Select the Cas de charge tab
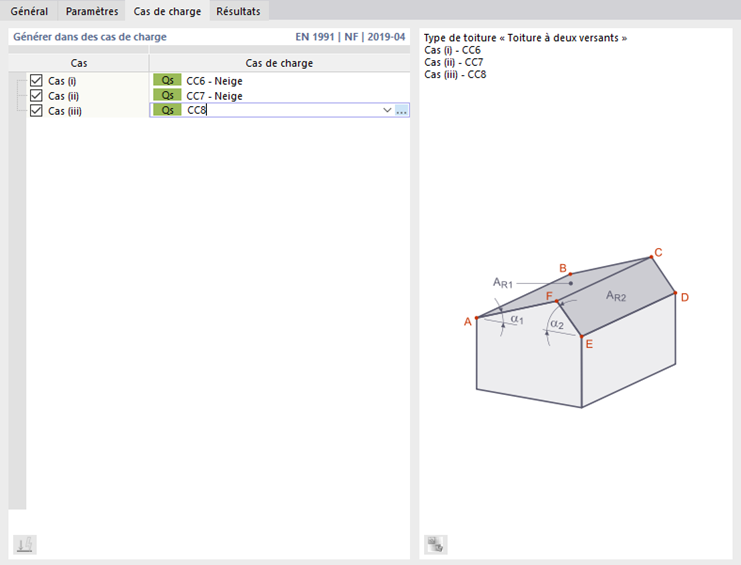 (167, 11)
